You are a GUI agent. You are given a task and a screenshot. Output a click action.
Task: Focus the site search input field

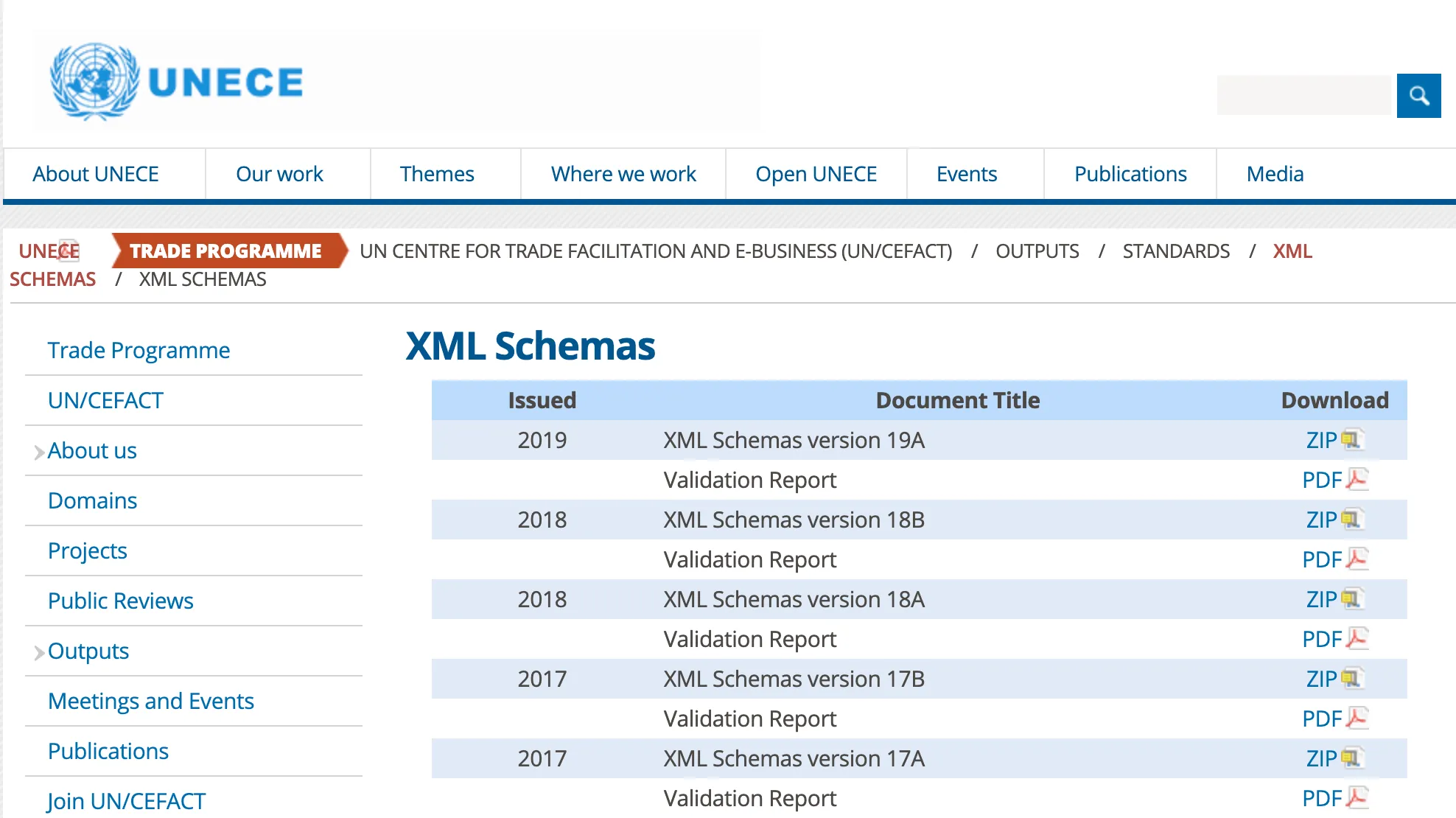click(1303, 96)
